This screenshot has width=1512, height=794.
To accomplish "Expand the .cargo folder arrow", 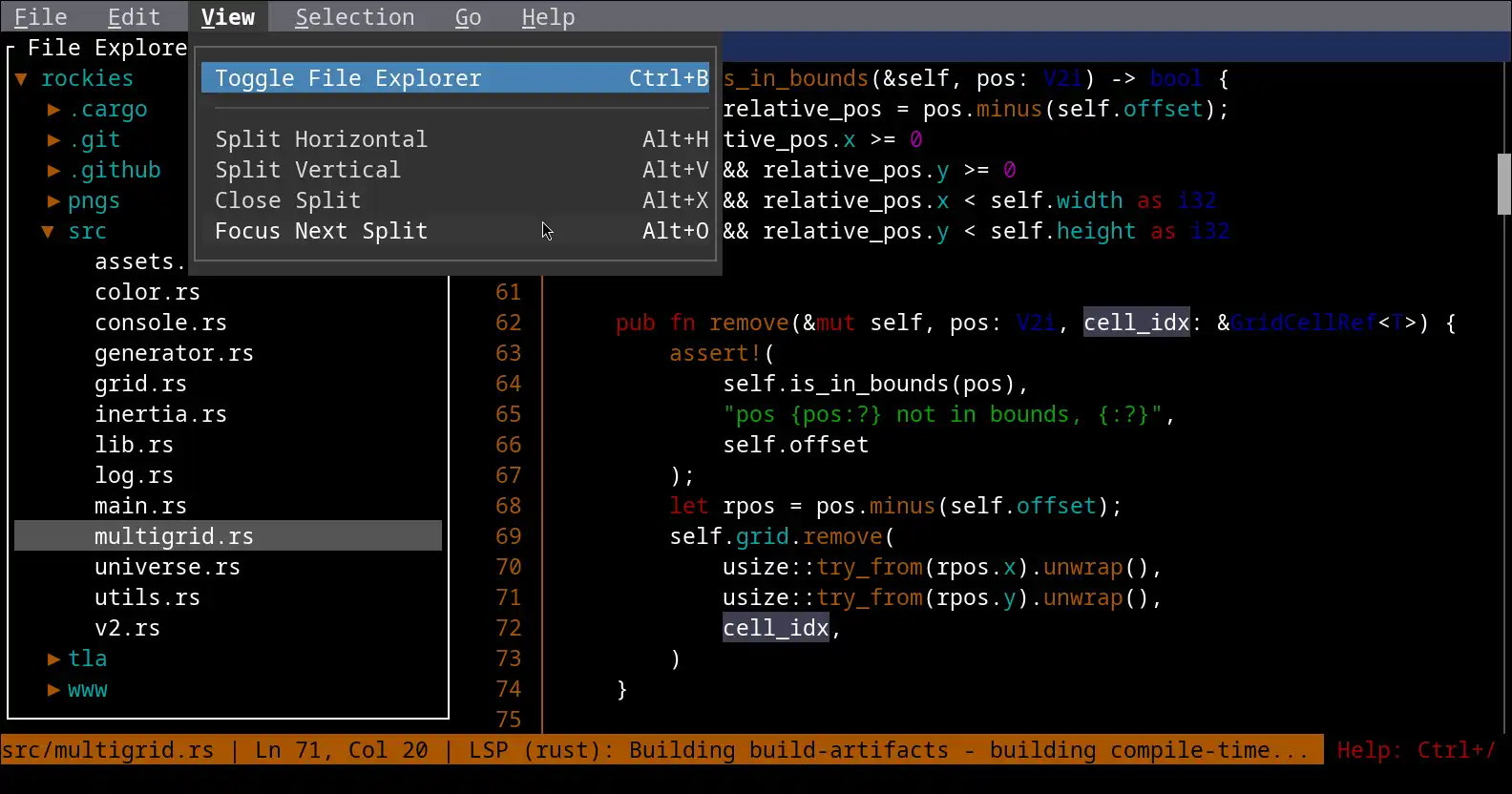I will (x=54, y=110).
